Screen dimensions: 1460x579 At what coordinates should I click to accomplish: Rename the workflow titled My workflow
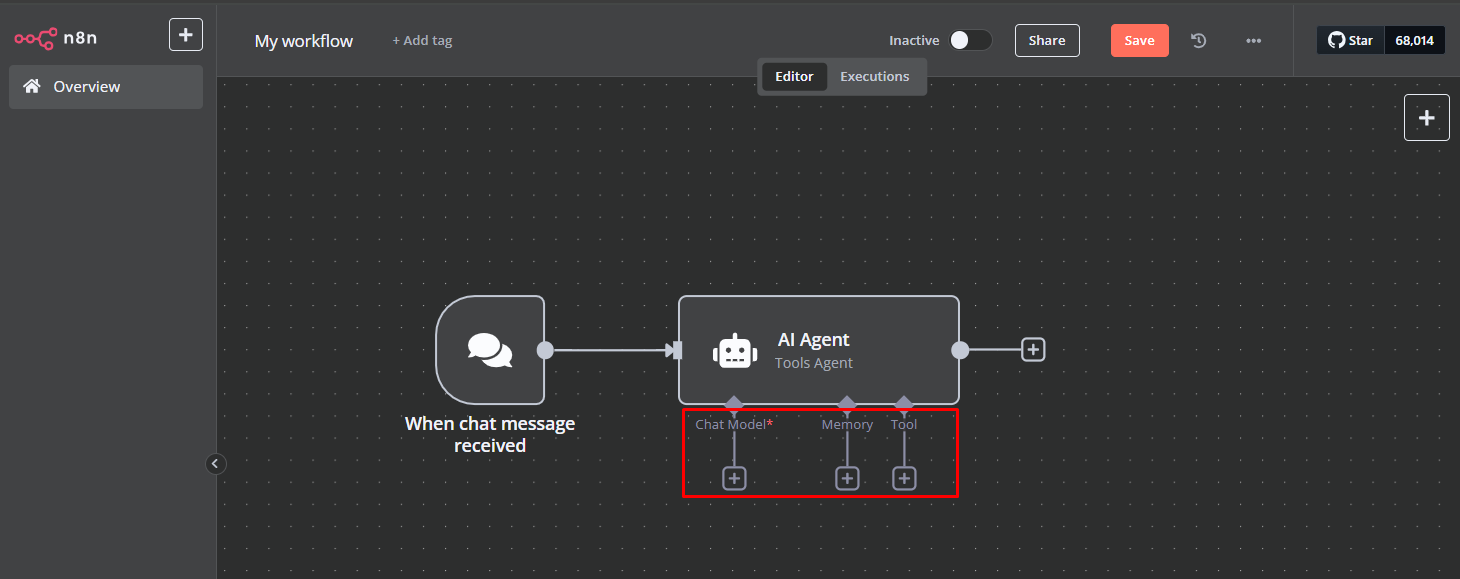303,41
